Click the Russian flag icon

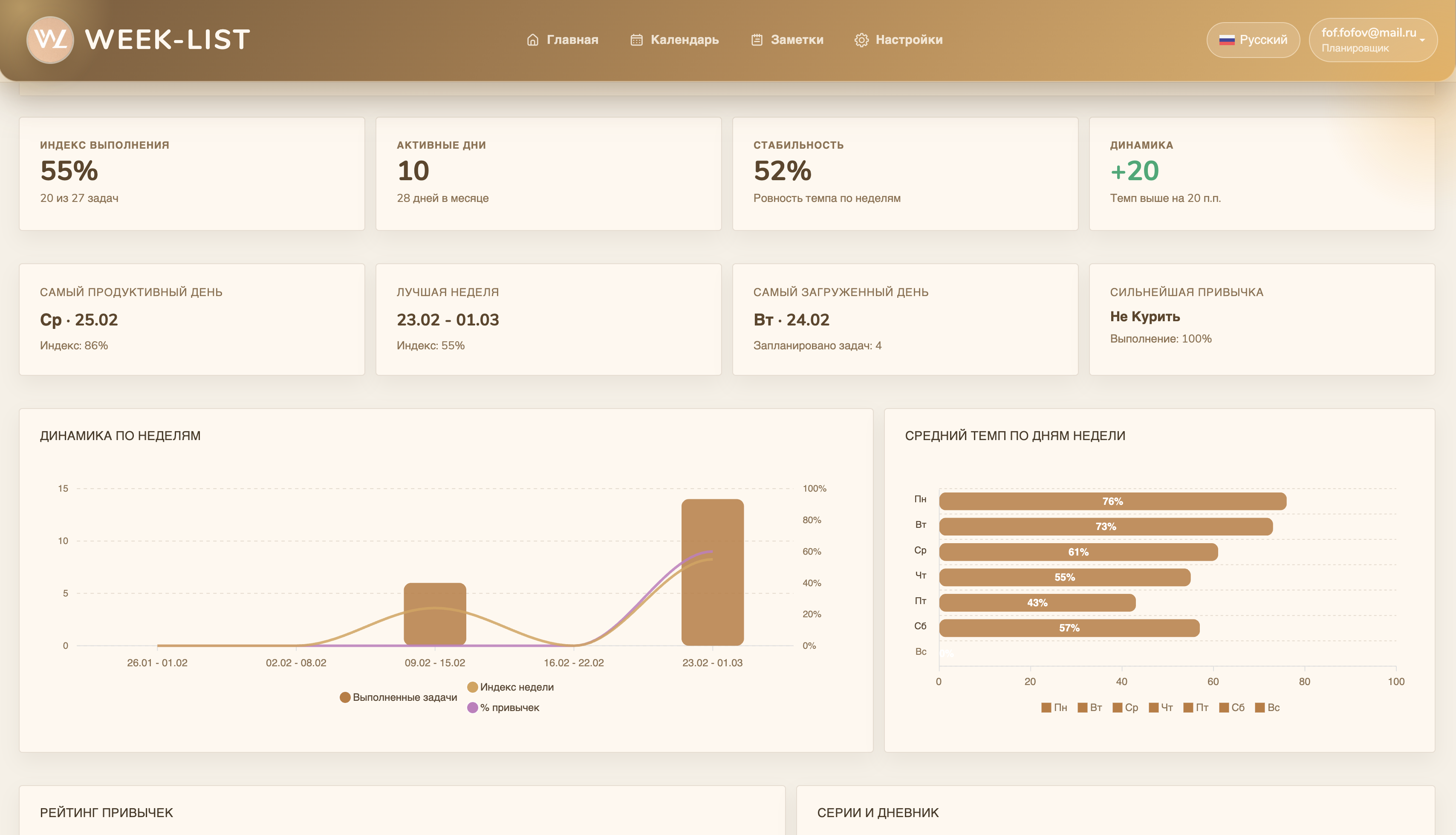tap(1227, 40)
